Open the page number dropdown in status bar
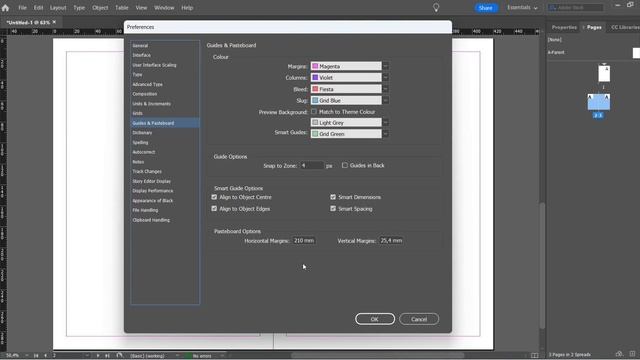 [87, 356]
